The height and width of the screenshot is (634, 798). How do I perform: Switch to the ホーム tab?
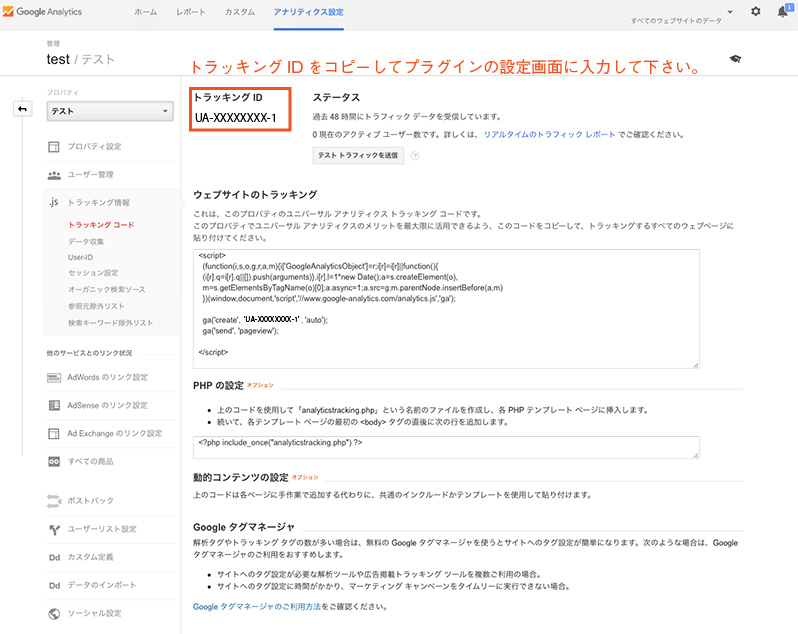click(x=146, y=12)
